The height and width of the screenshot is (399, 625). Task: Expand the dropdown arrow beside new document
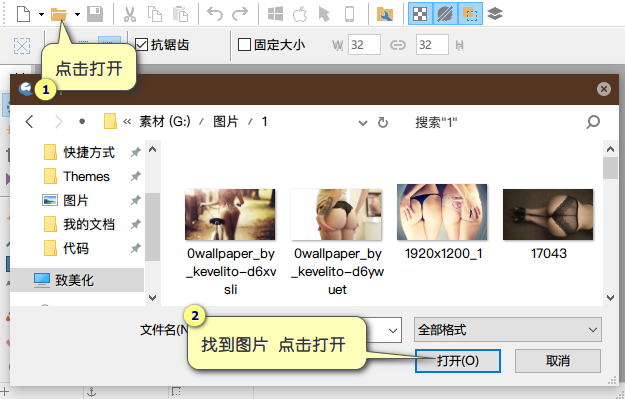pos(41,14)
